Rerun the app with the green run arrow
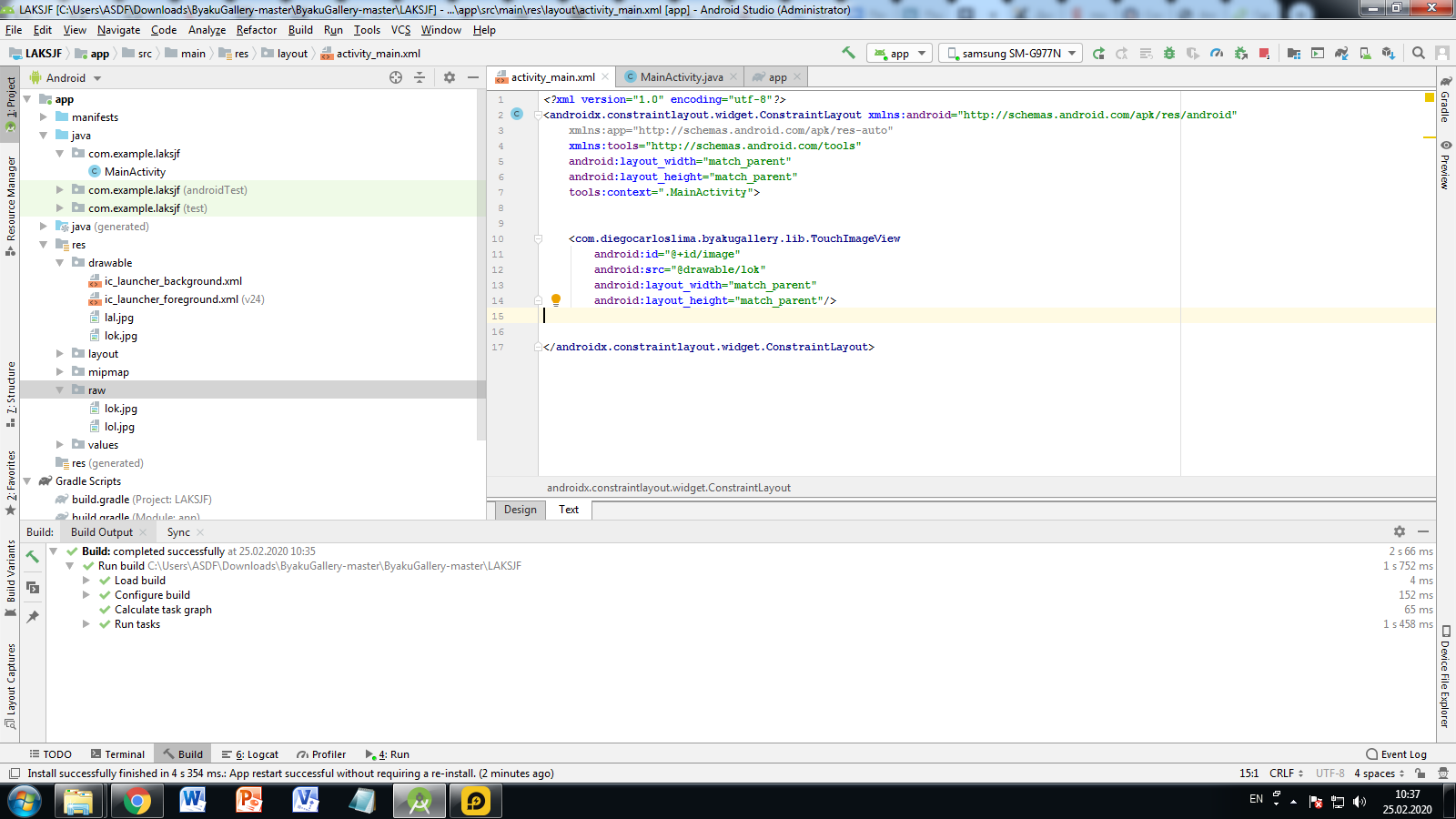The image size is (1456, 819). point(1098,53)
